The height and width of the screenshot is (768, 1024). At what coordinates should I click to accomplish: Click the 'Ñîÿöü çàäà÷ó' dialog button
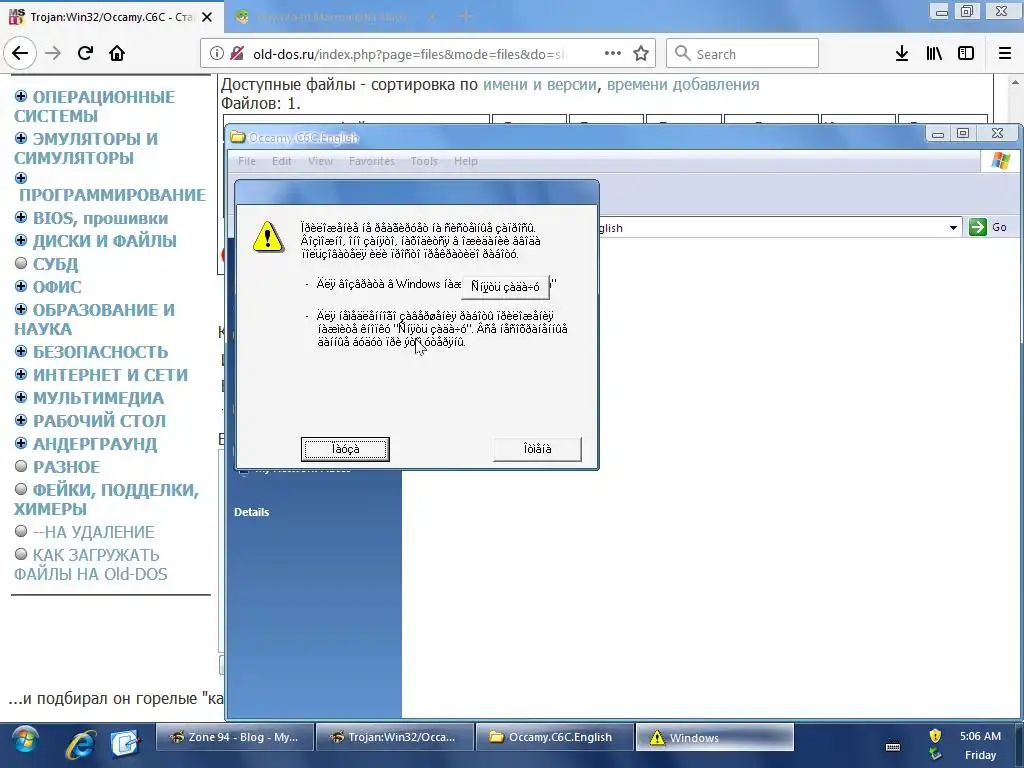pos(505,287)
